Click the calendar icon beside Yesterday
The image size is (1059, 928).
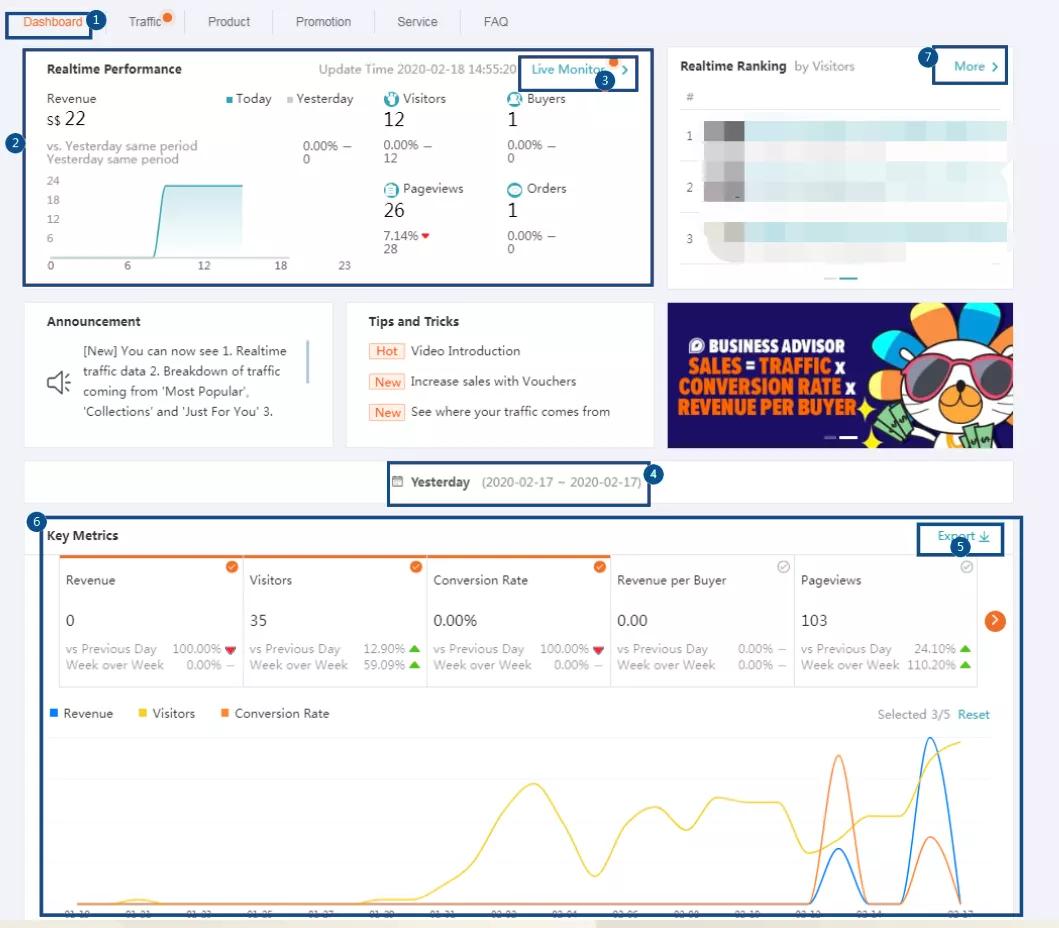click(x=397, y=482)
